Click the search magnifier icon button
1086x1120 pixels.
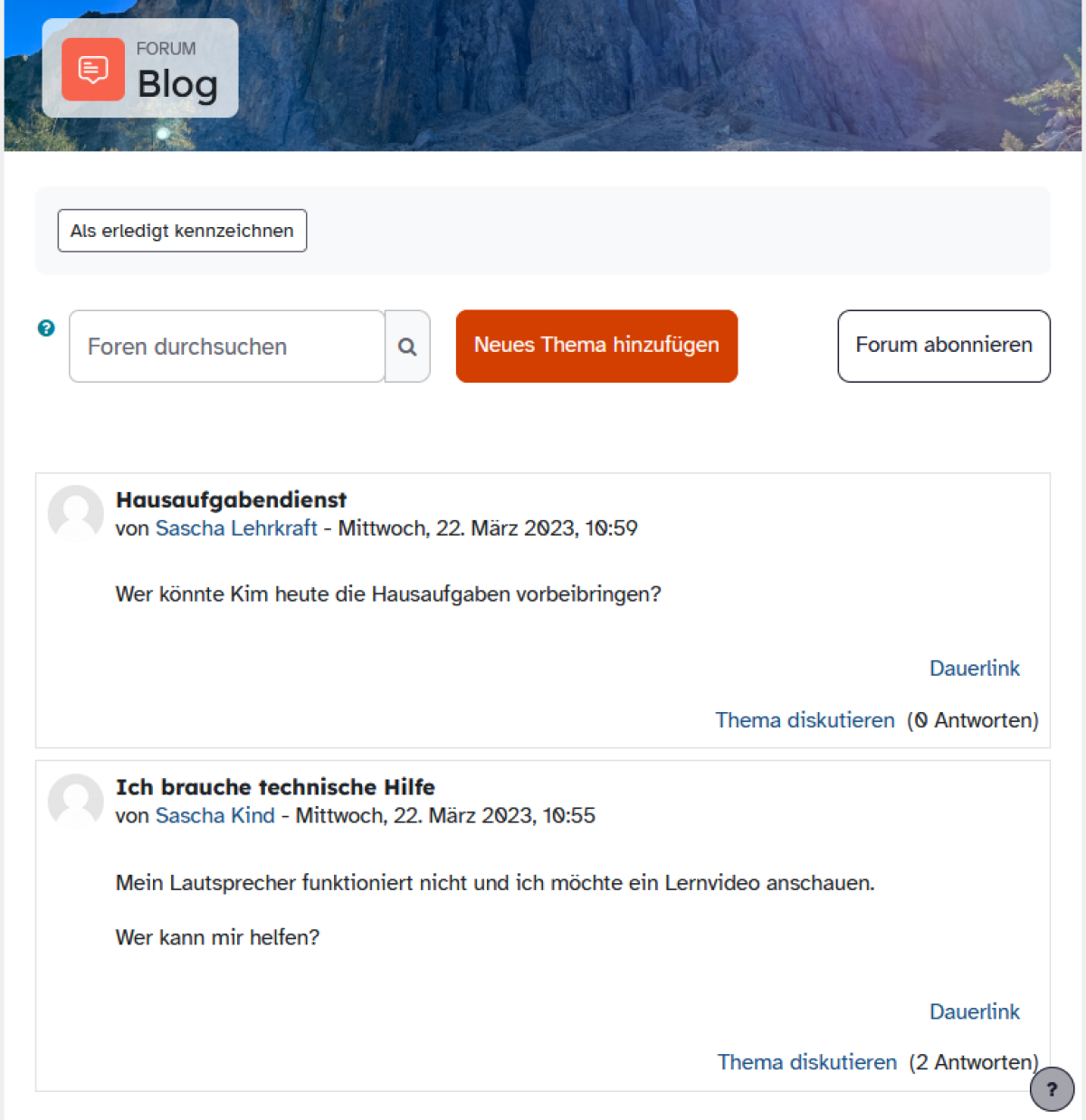[x=407, y=346]
